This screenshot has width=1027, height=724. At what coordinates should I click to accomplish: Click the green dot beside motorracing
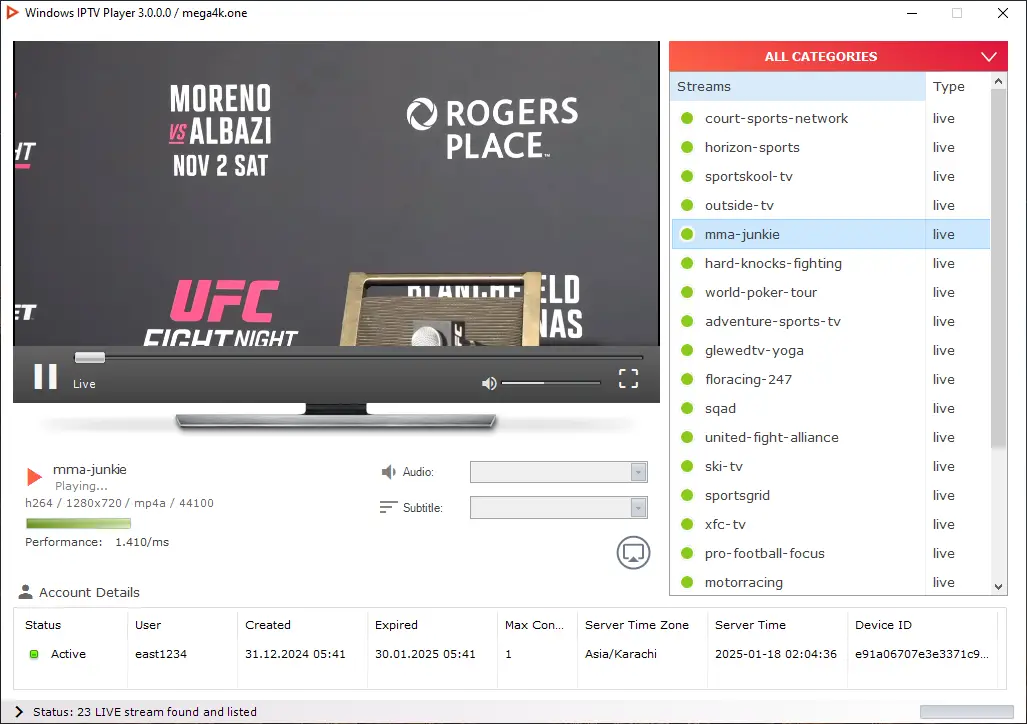(687, 582)
